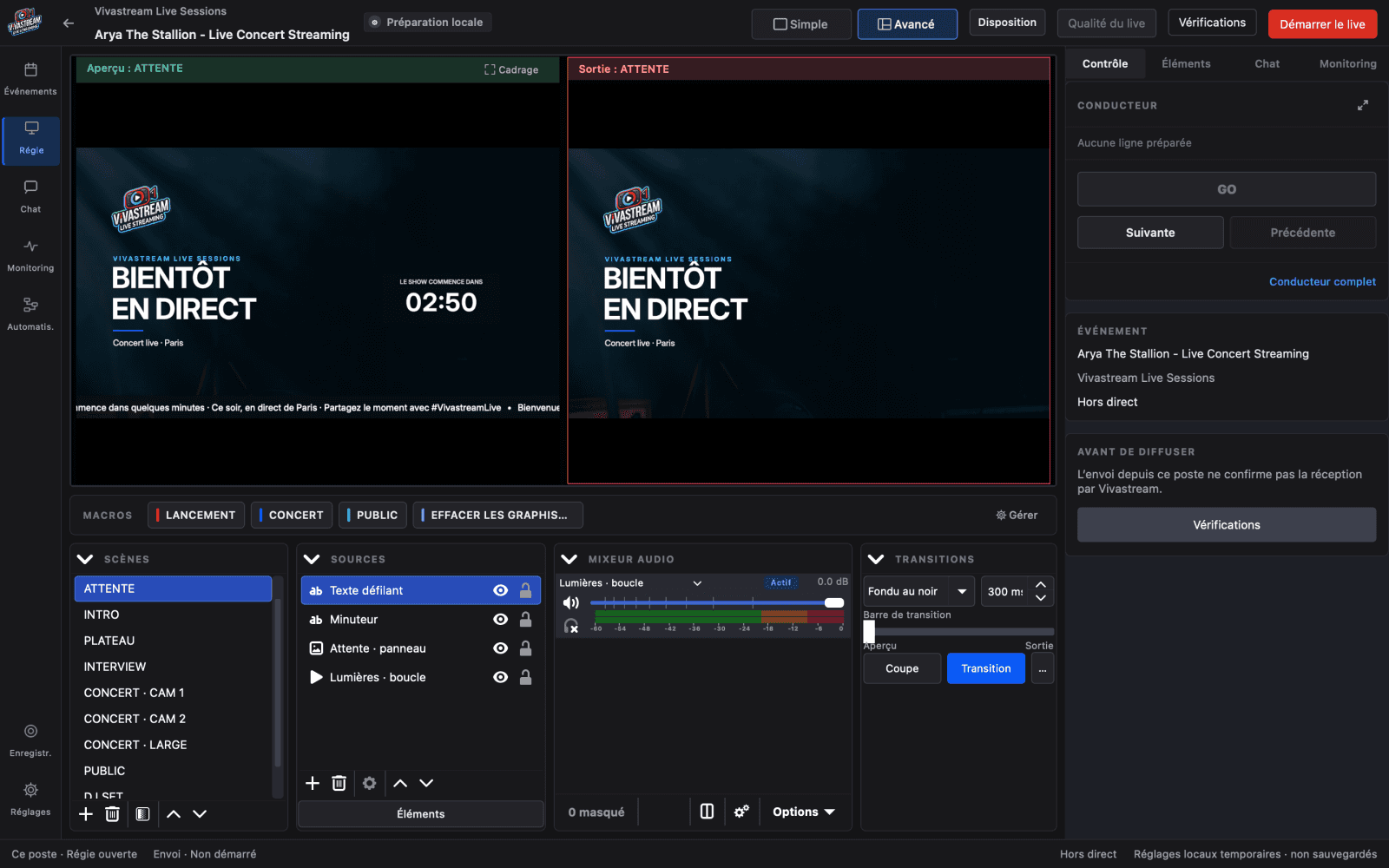Screen dimensions: 1389x868
Task: Select the CONCERT · CAM 1 scene
Action: [x=174, y=693]
